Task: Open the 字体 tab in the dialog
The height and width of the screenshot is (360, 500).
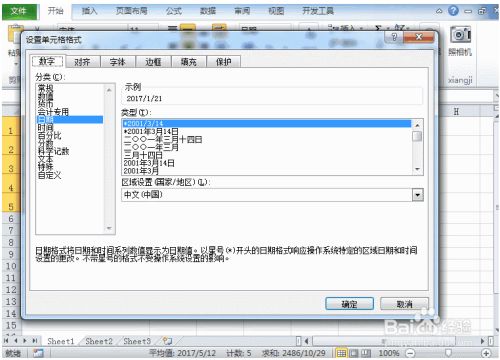Action: point(118,62)
